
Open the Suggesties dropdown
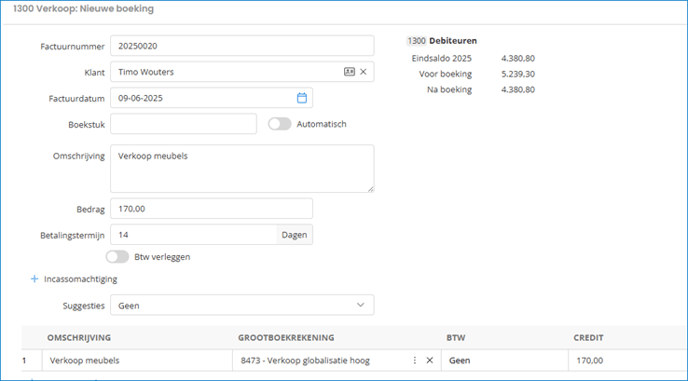pos(242,305)
